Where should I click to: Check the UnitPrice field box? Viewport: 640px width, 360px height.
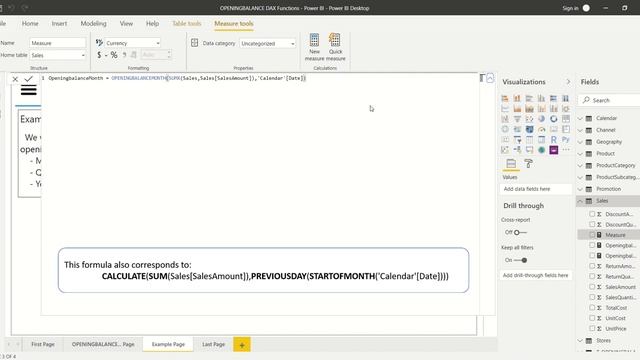point(592,328)
